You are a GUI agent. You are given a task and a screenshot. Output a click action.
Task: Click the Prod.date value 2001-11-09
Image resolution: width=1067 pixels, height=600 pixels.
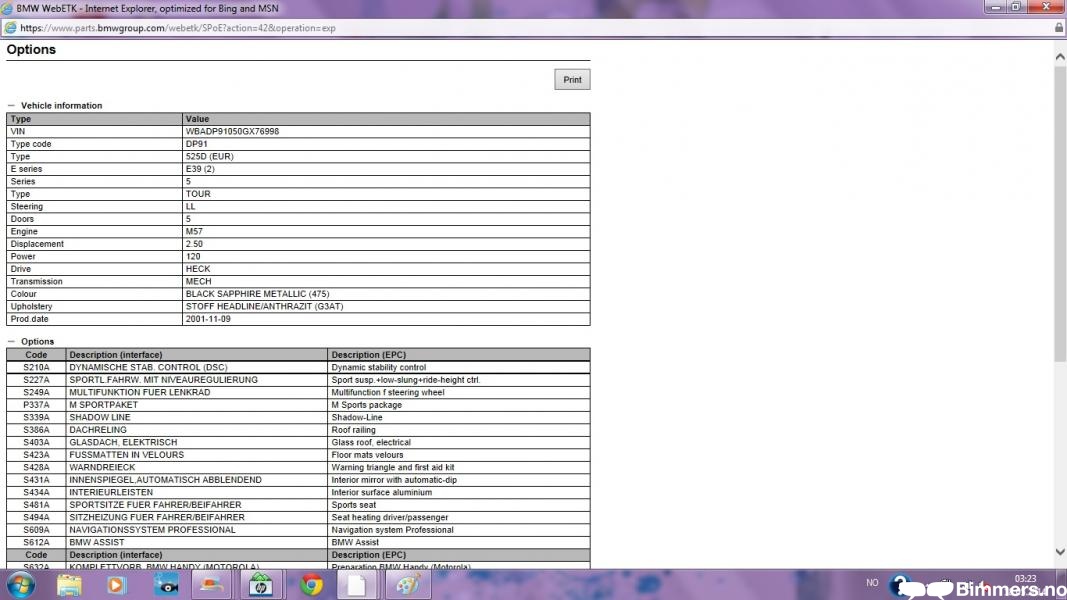click(208, 319)
